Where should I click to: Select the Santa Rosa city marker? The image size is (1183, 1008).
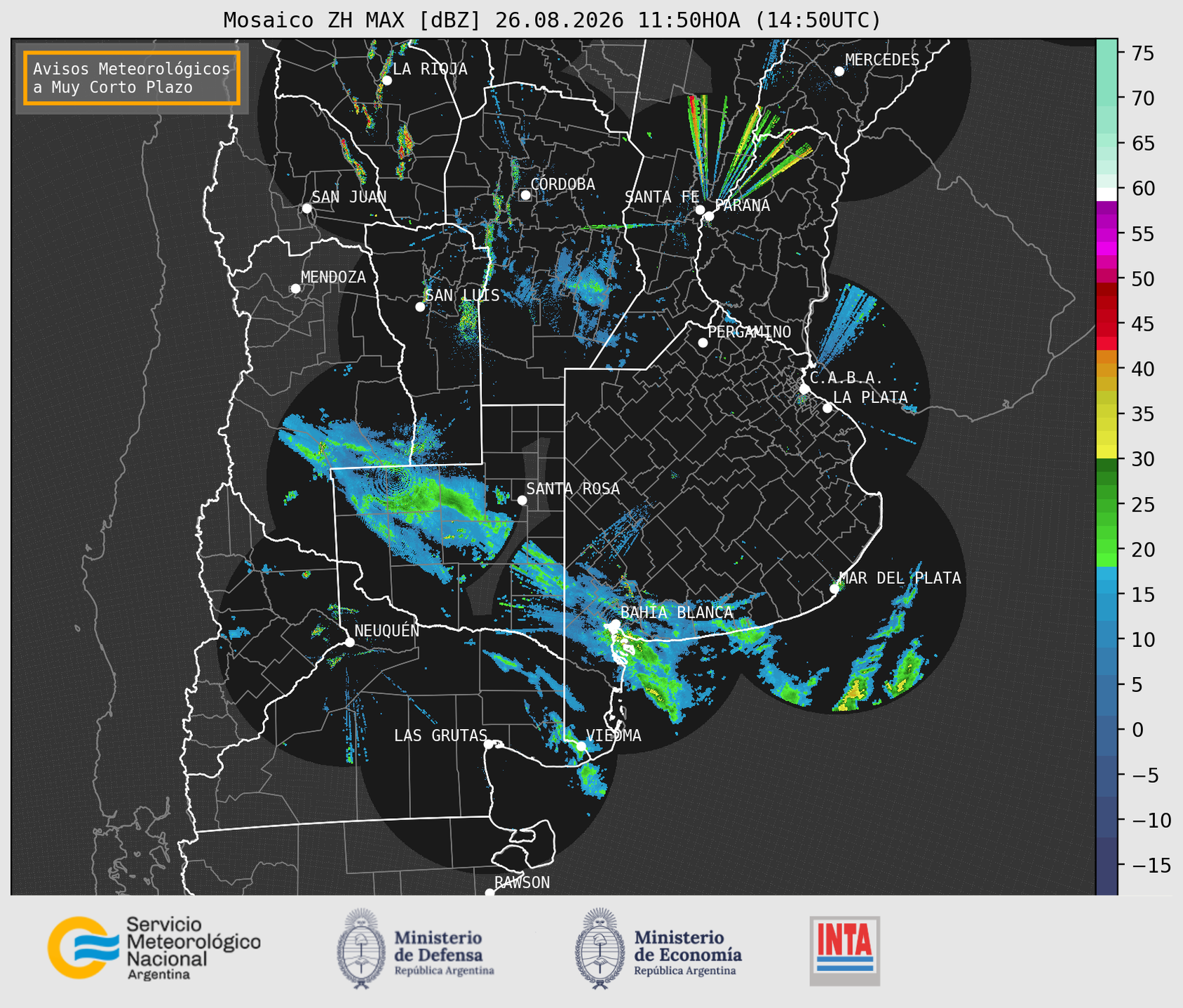coord(522,500)
